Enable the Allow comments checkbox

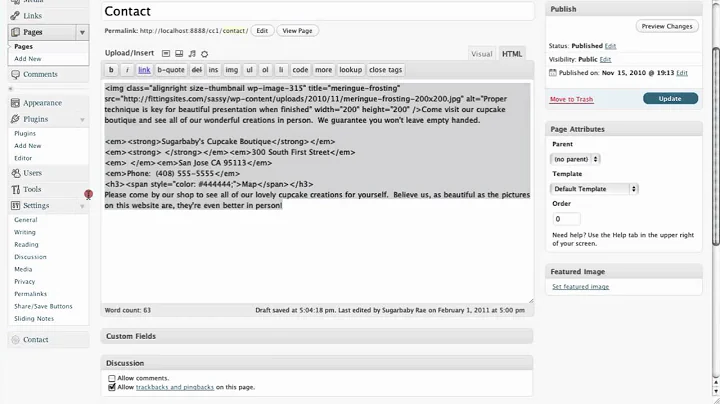click(112, 378)
